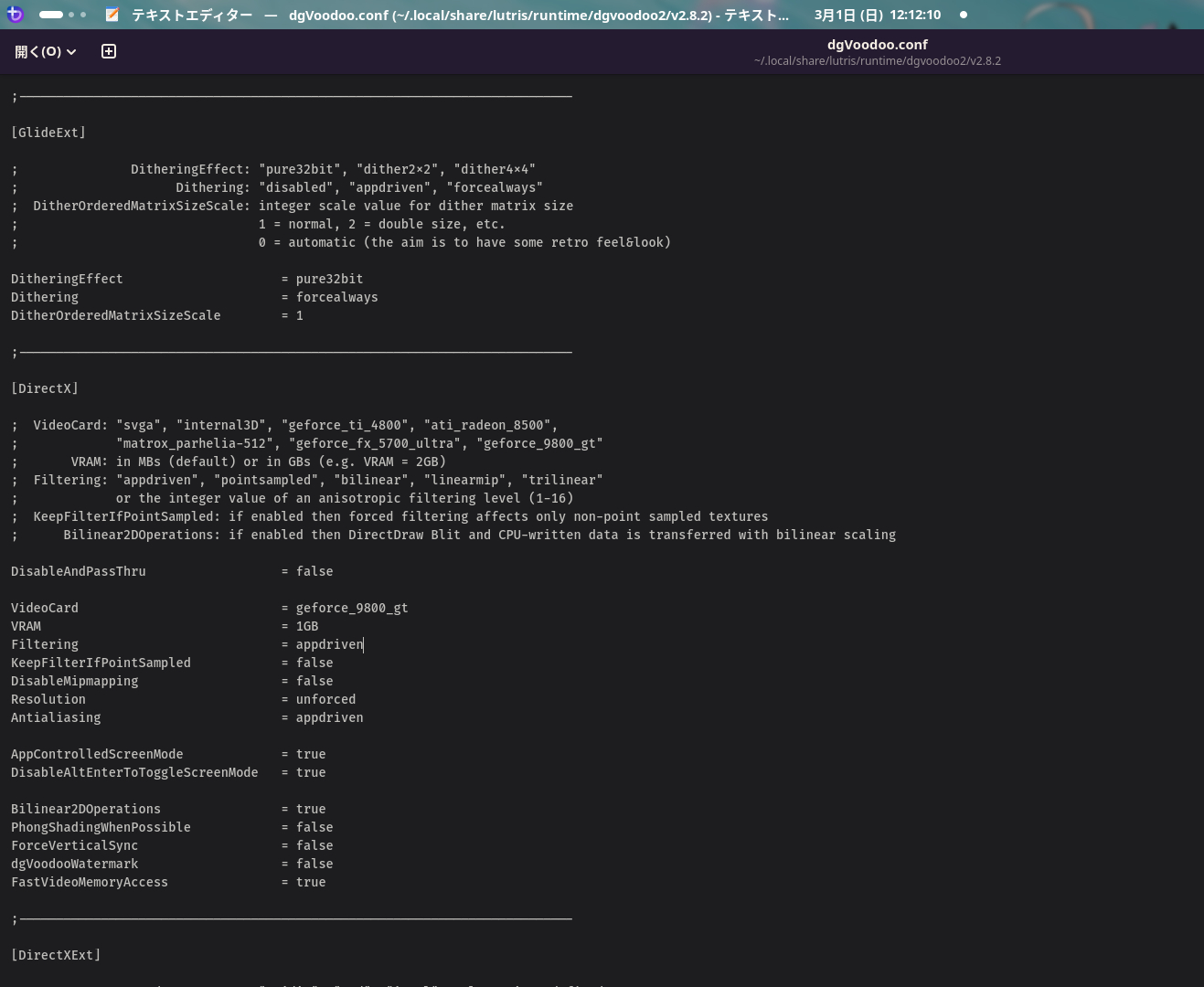The height and width of the screenshot is (987, 1204).
Task: Place cursor on the [DirectXExt] section header
Action: pos(56,955)
